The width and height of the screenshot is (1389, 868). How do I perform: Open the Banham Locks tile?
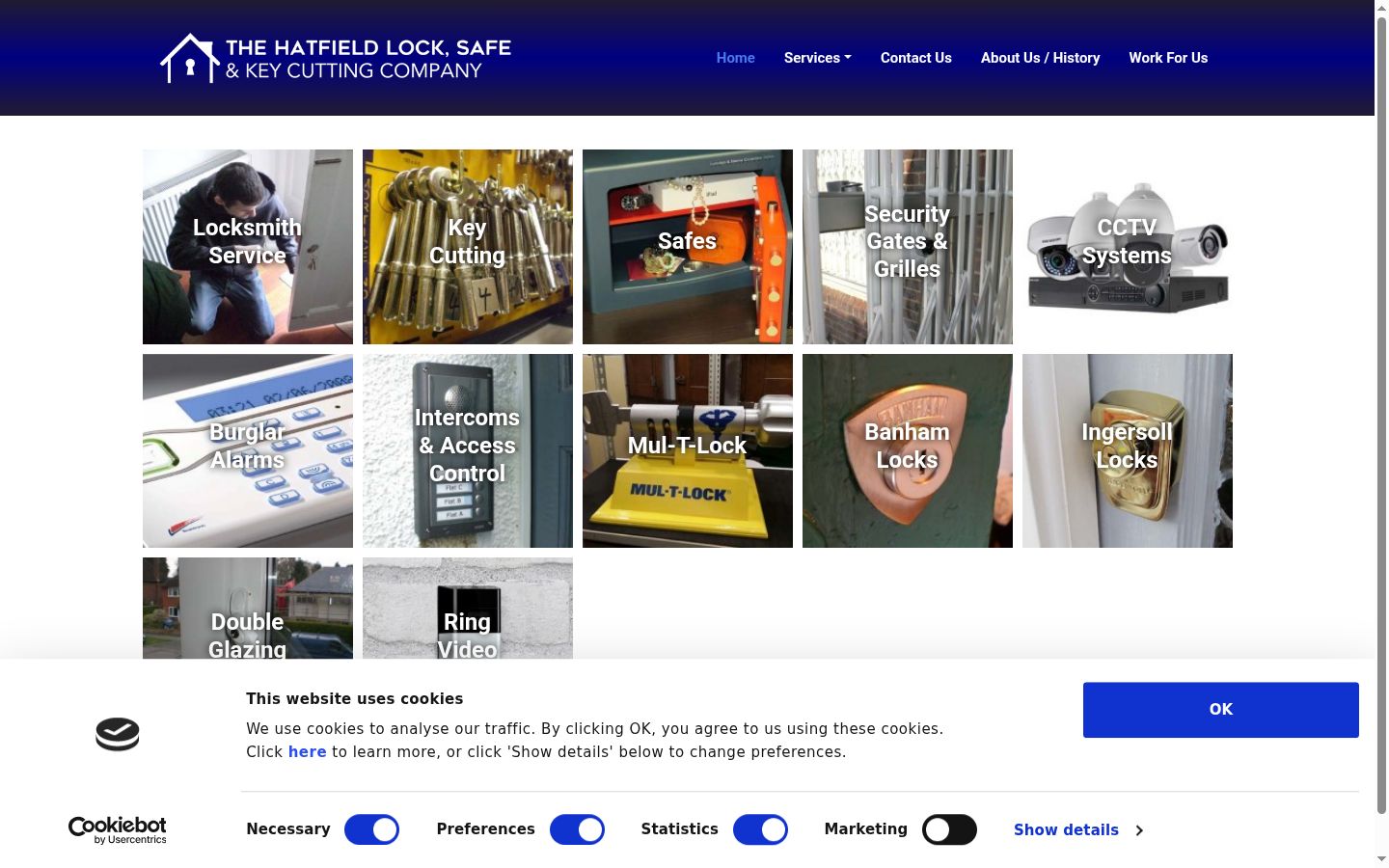click(908, 450)
